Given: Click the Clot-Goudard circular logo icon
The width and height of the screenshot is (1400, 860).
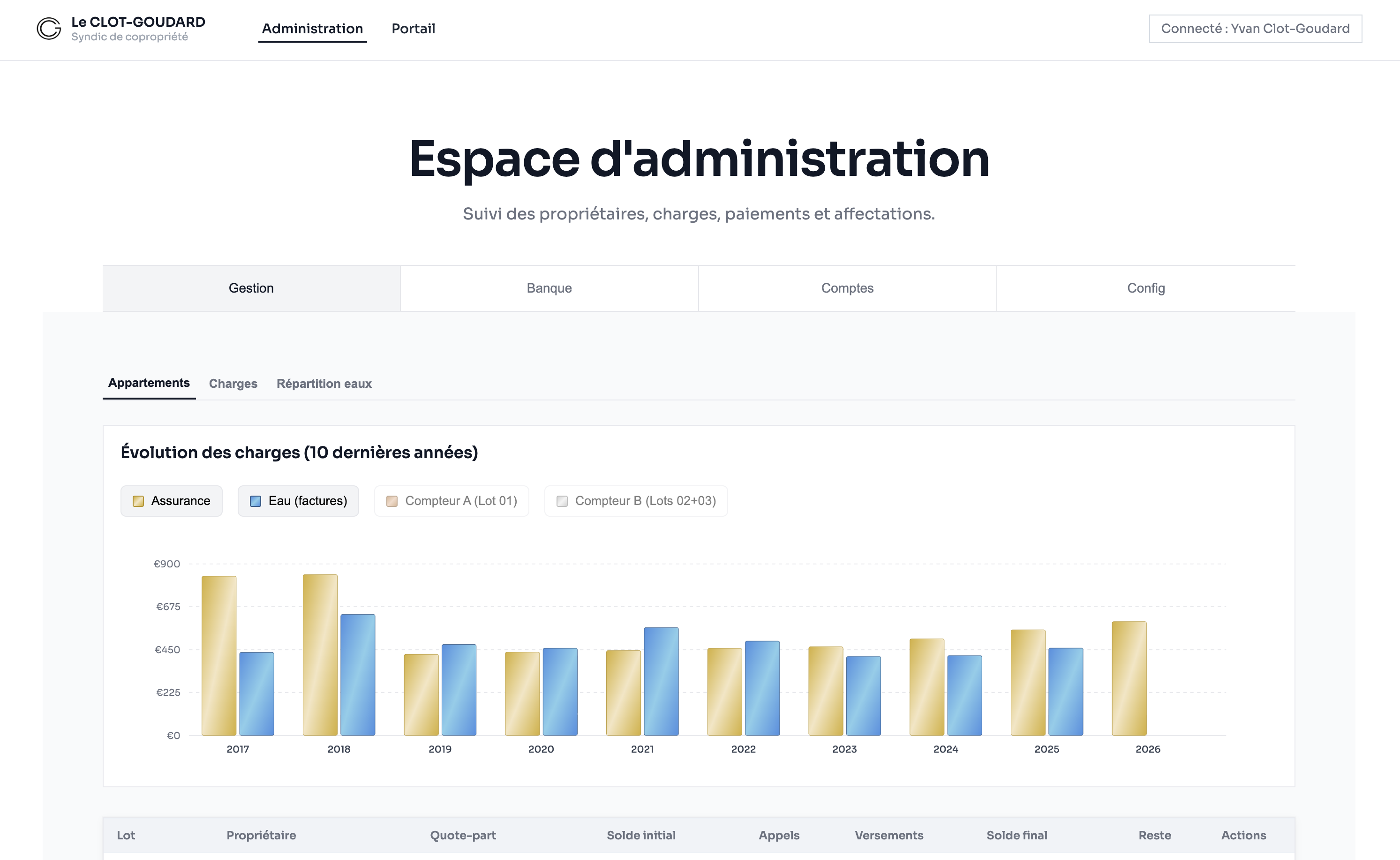Looking at the screenshot, I should tap(49, 29).
